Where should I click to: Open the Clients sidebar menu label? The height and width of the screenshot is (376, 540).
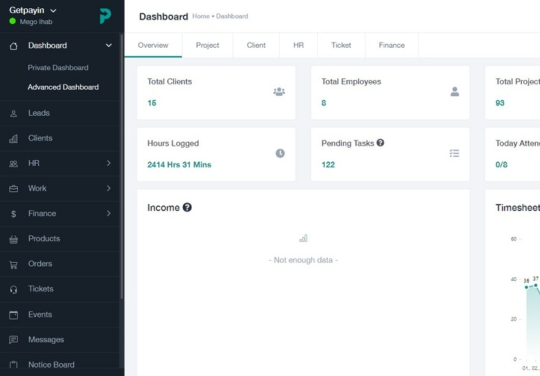(40, 138)
